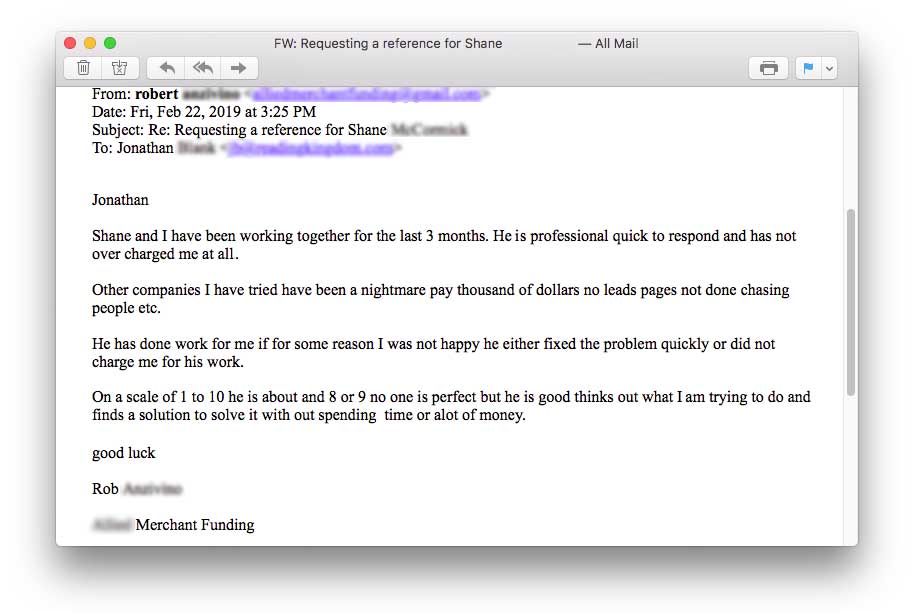Close the mail message window
Screen dimensions: 914x613
(x=70, y=43)
